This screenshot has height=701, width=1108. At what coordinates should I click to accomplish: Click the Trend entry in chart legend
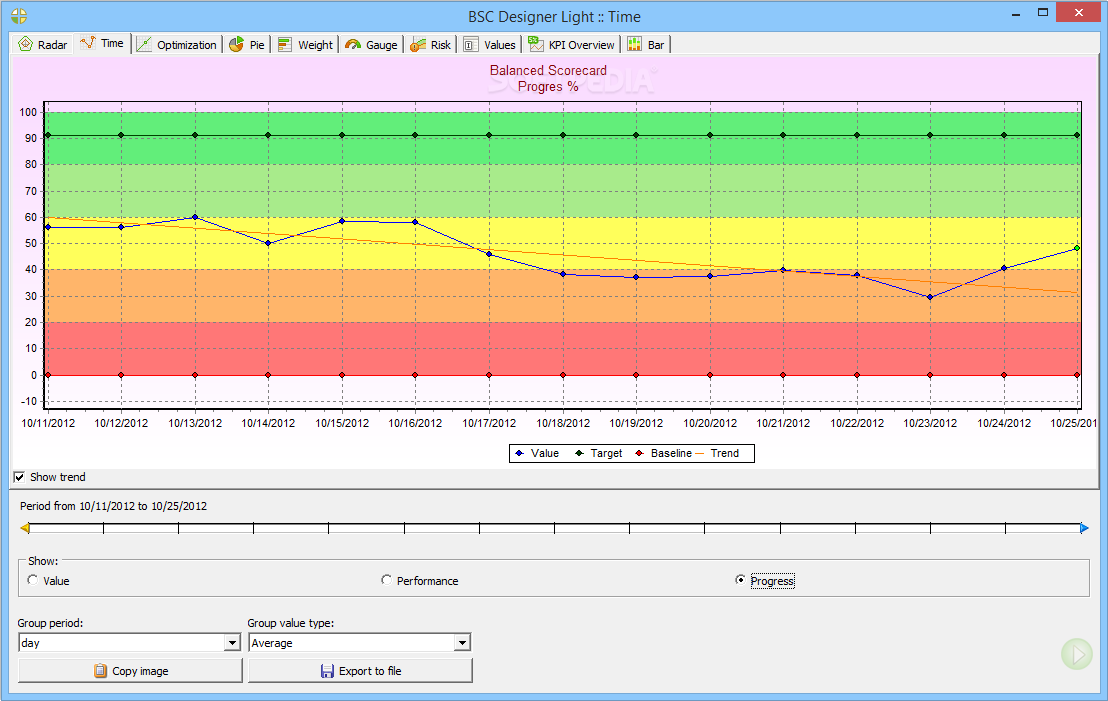[x=718, y=453]
